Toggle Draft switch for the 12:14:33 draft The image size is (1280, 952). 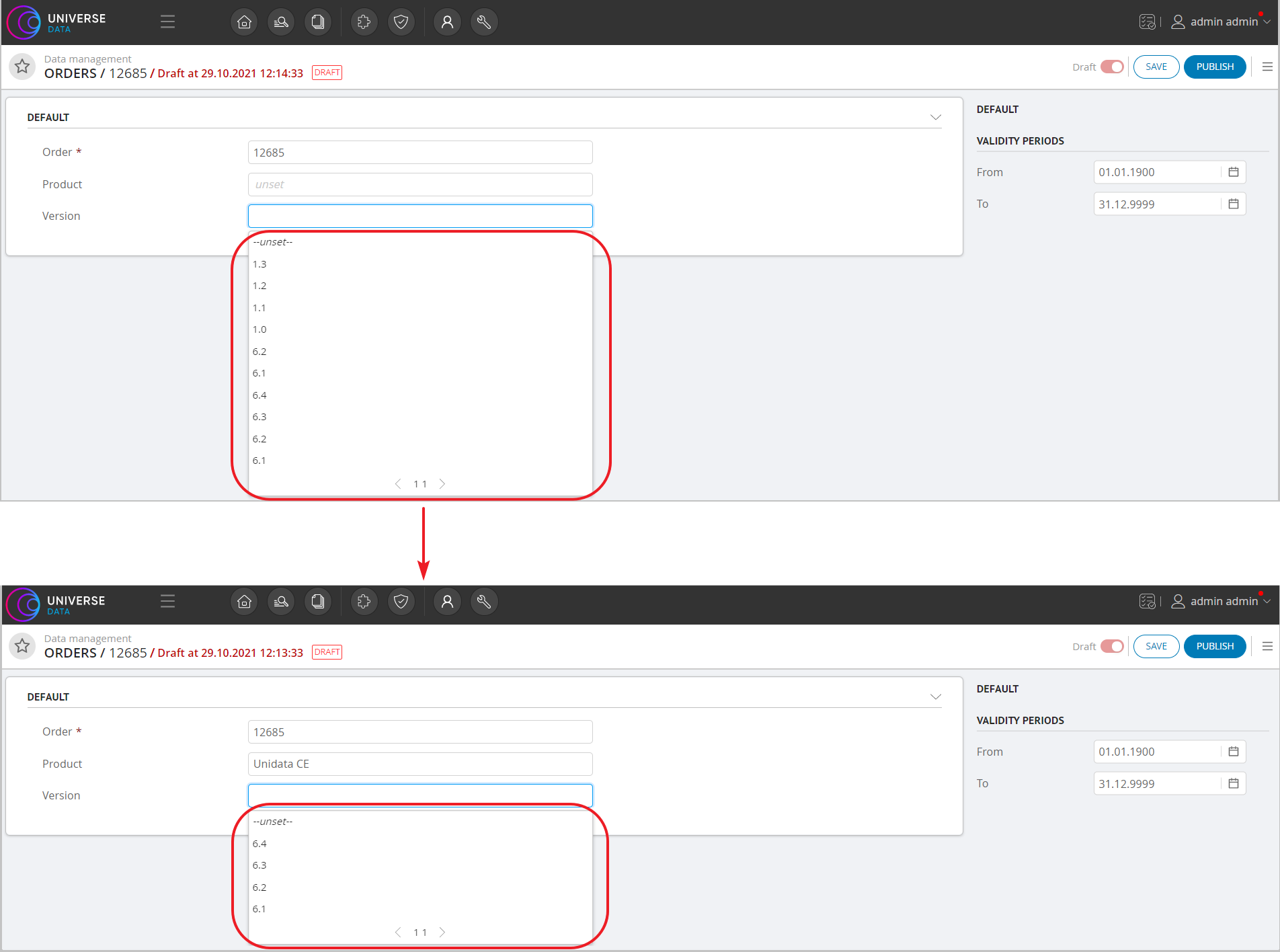[x=1112, y=67]
